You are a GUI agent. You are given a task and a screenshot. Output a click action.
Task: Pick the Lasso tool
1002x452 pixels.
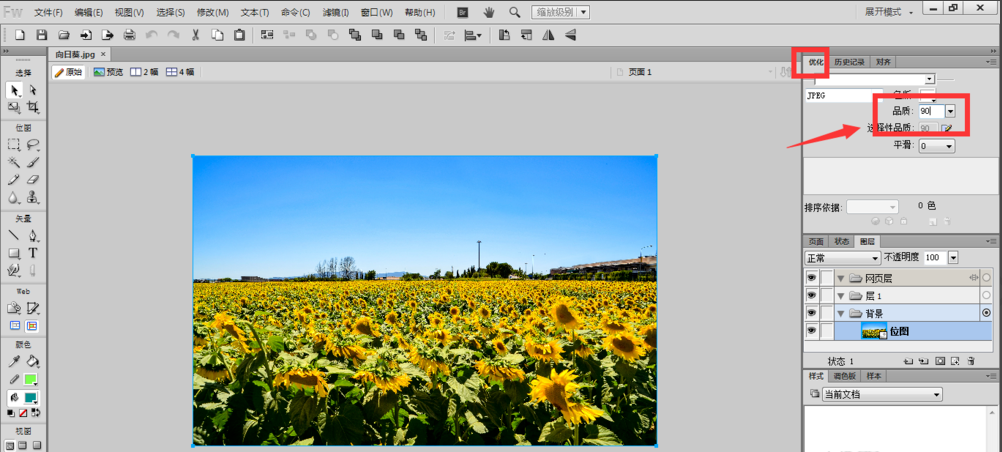pyautogui.click(x=33, y=145)
